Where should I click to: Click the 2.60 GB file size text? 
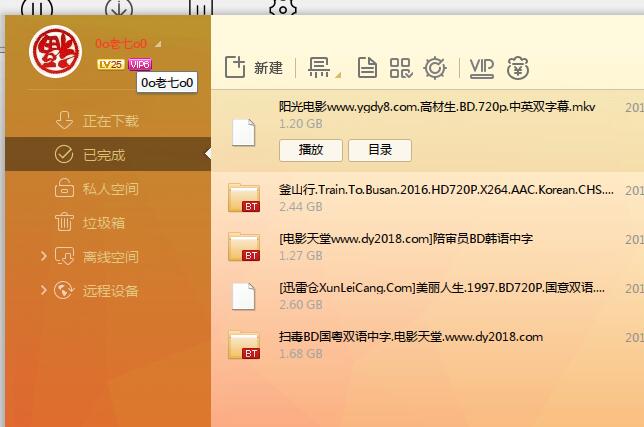pos(301,305)
